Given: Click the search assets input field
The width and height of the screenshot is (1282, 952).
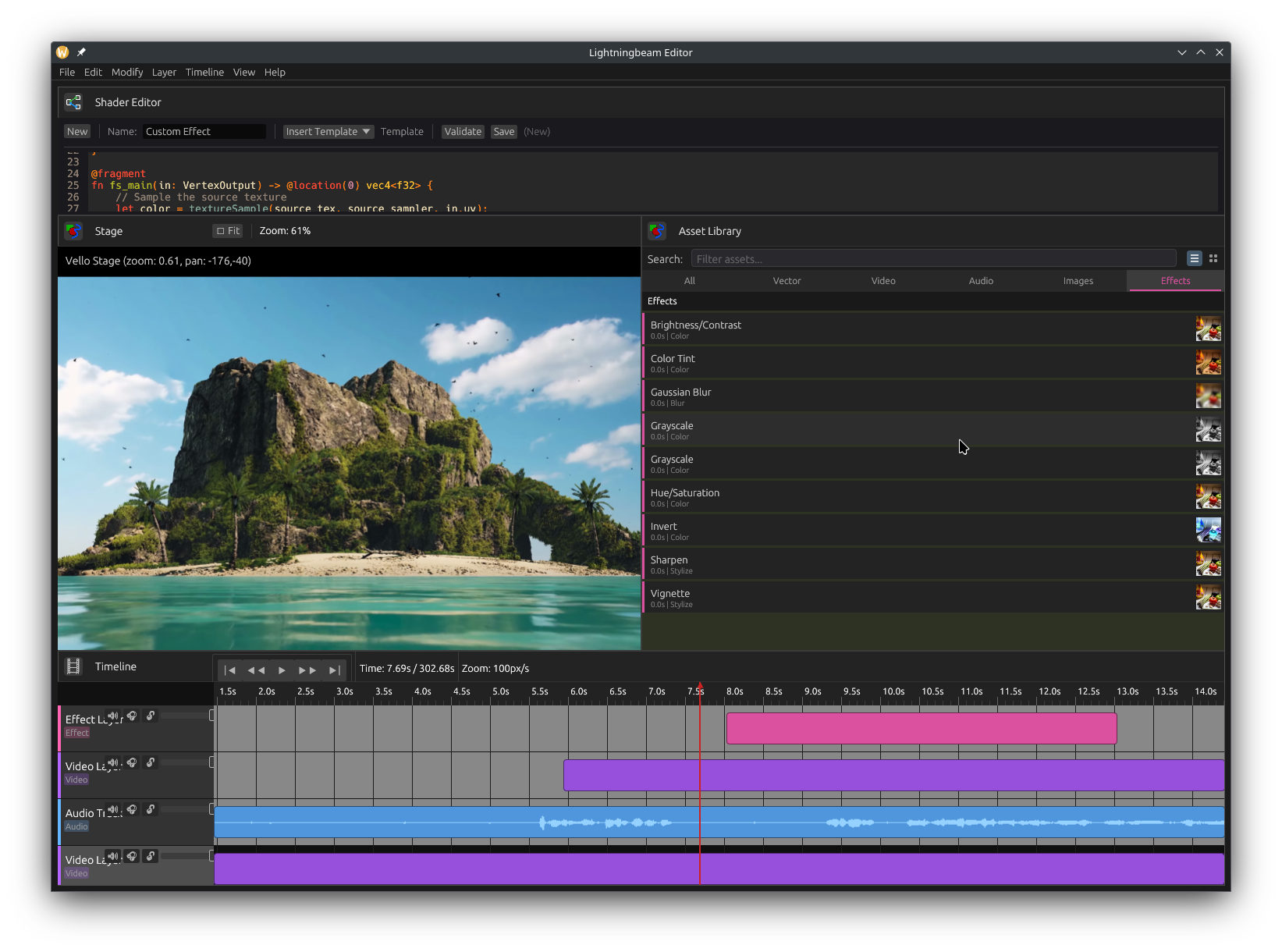Looking at the screenshot, I should tap(933, 258).
